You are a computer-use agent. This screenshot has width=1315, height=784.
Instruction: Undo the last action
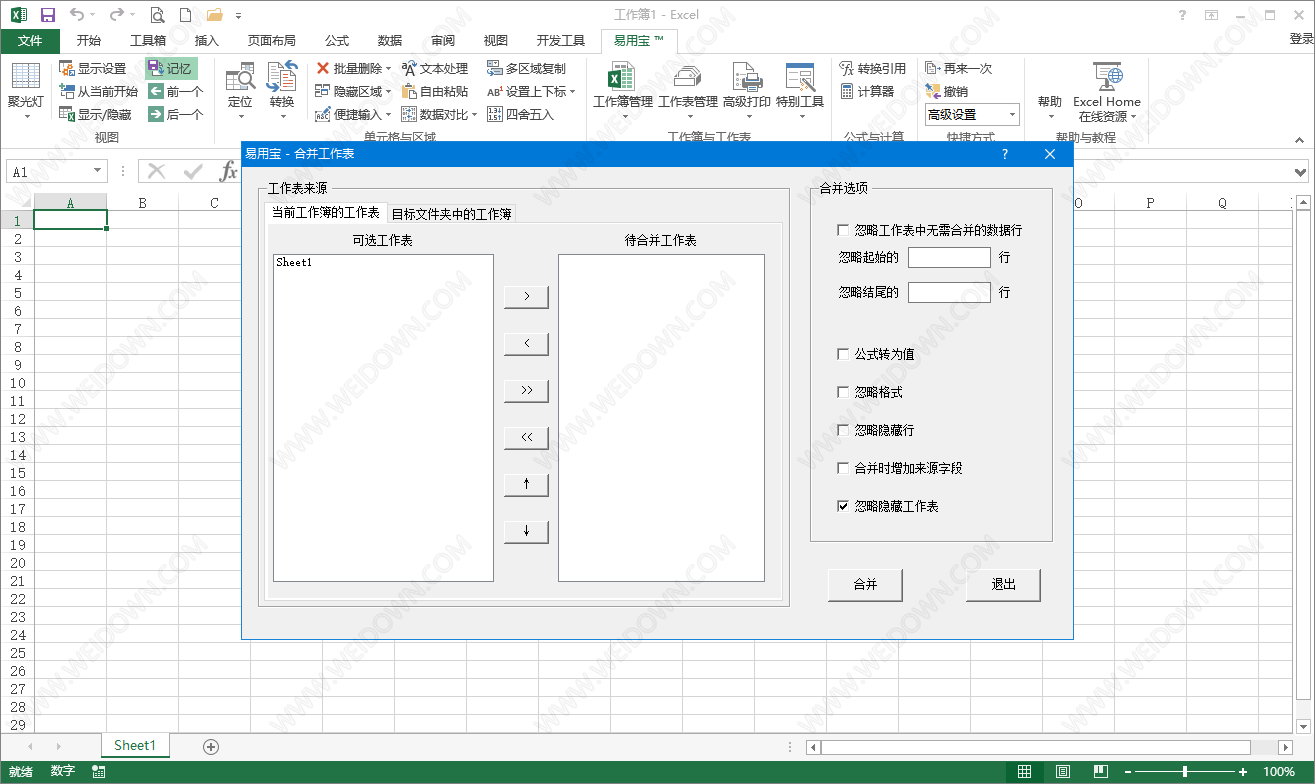pos(77,15)
